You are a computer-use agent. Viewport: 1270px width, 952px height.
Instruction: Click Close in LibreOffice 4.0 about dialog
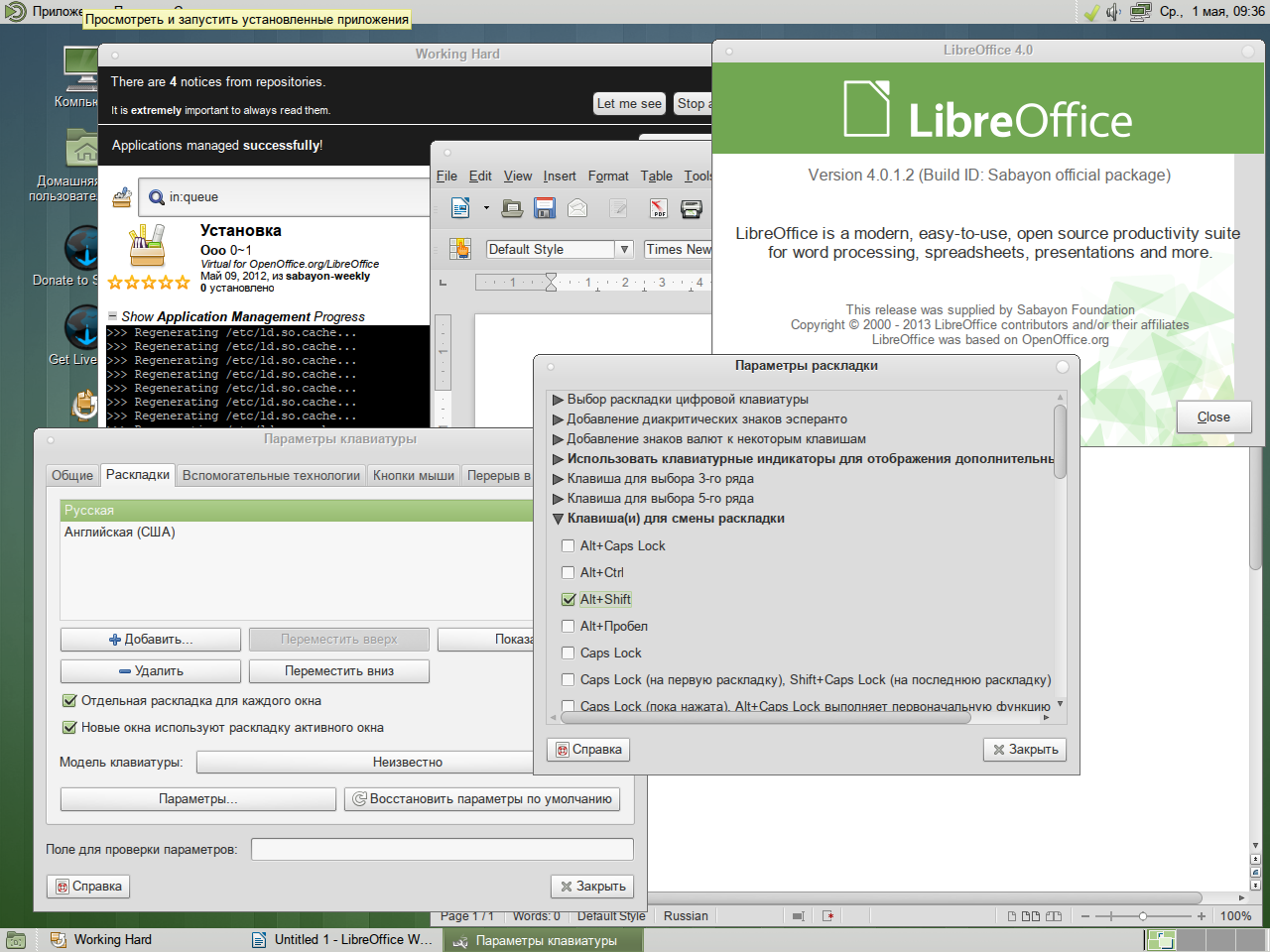[1213, 417]
